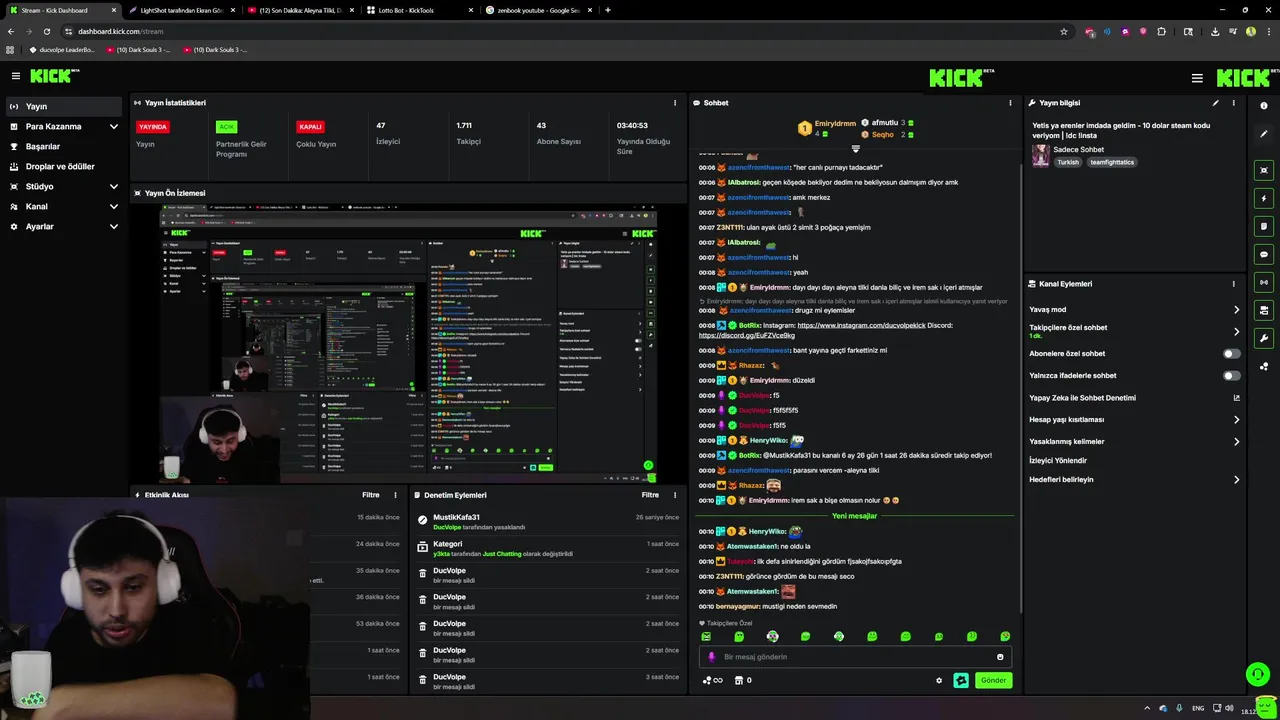
Task: Send message with Gönder button
Action: tap(993, 680)
